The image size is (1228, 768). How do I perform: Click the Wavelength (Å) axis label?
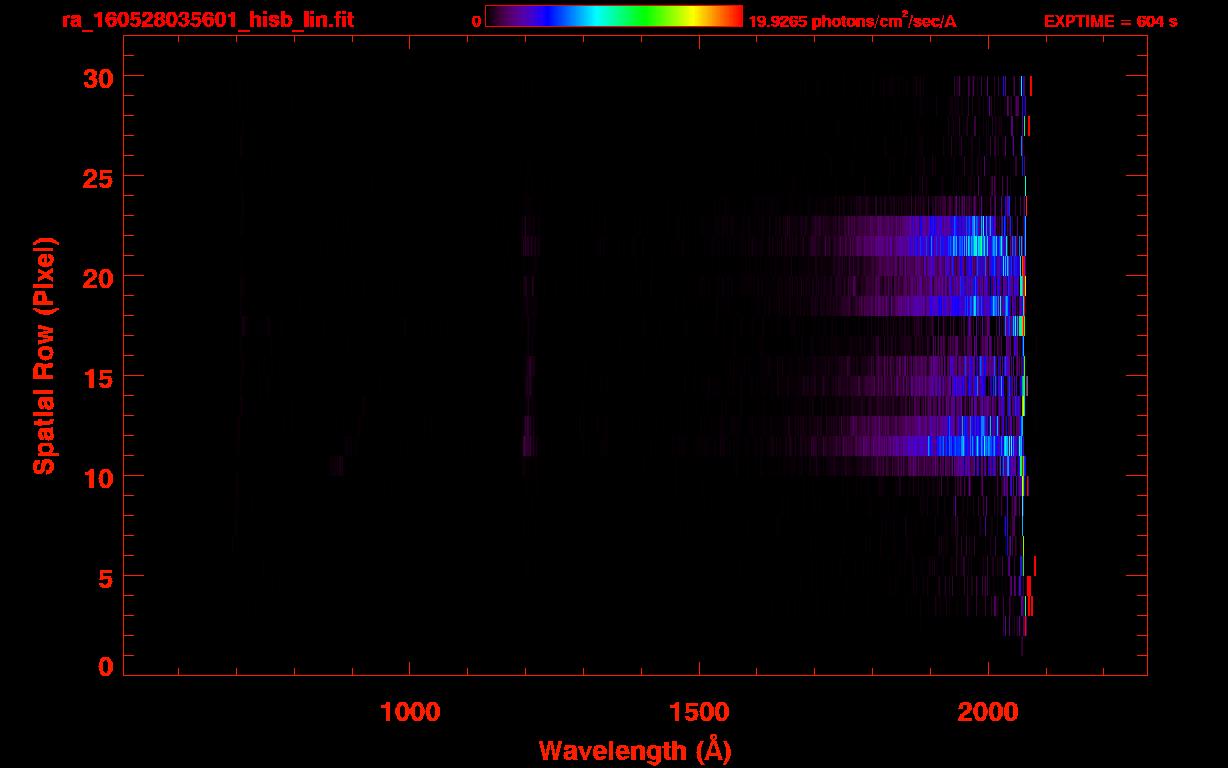click(x=635, y=750)
